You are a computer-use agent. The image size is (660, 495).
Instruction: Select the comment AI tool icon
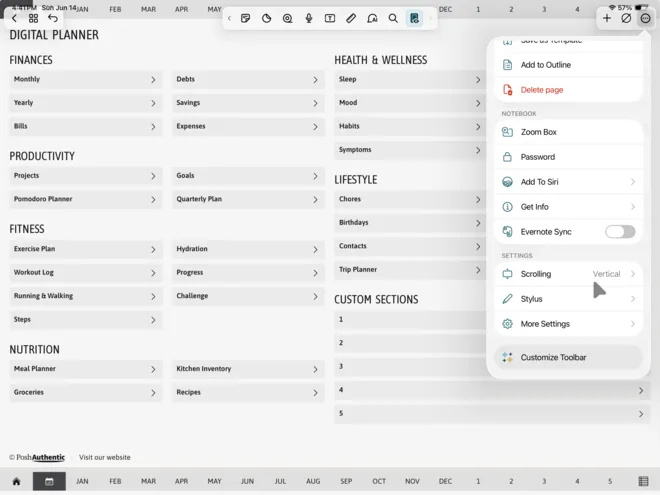pos(372,18)
